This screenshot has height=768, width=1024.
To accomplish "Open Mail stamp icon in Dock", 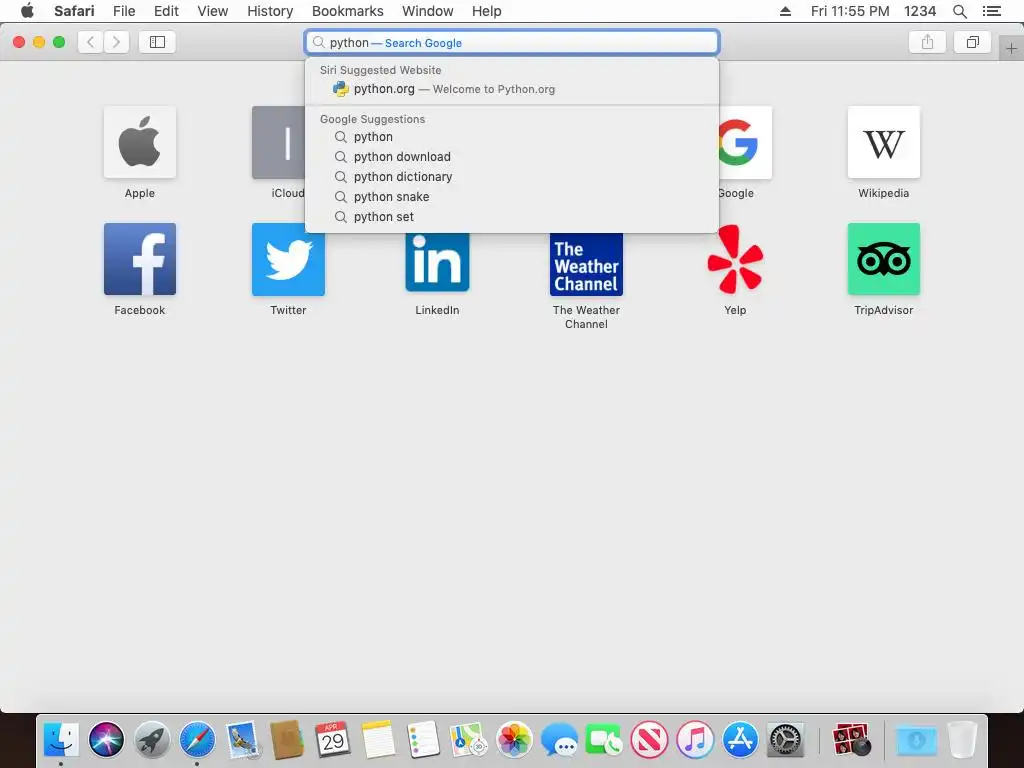I will click(242, 740).
